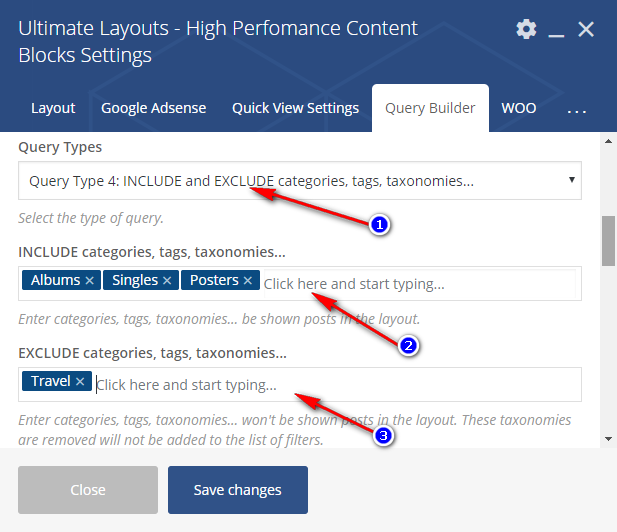Click the INCLUDE categories input field
Image resolution: width=617 pixels, height=532 pixels.
point(420,284)
